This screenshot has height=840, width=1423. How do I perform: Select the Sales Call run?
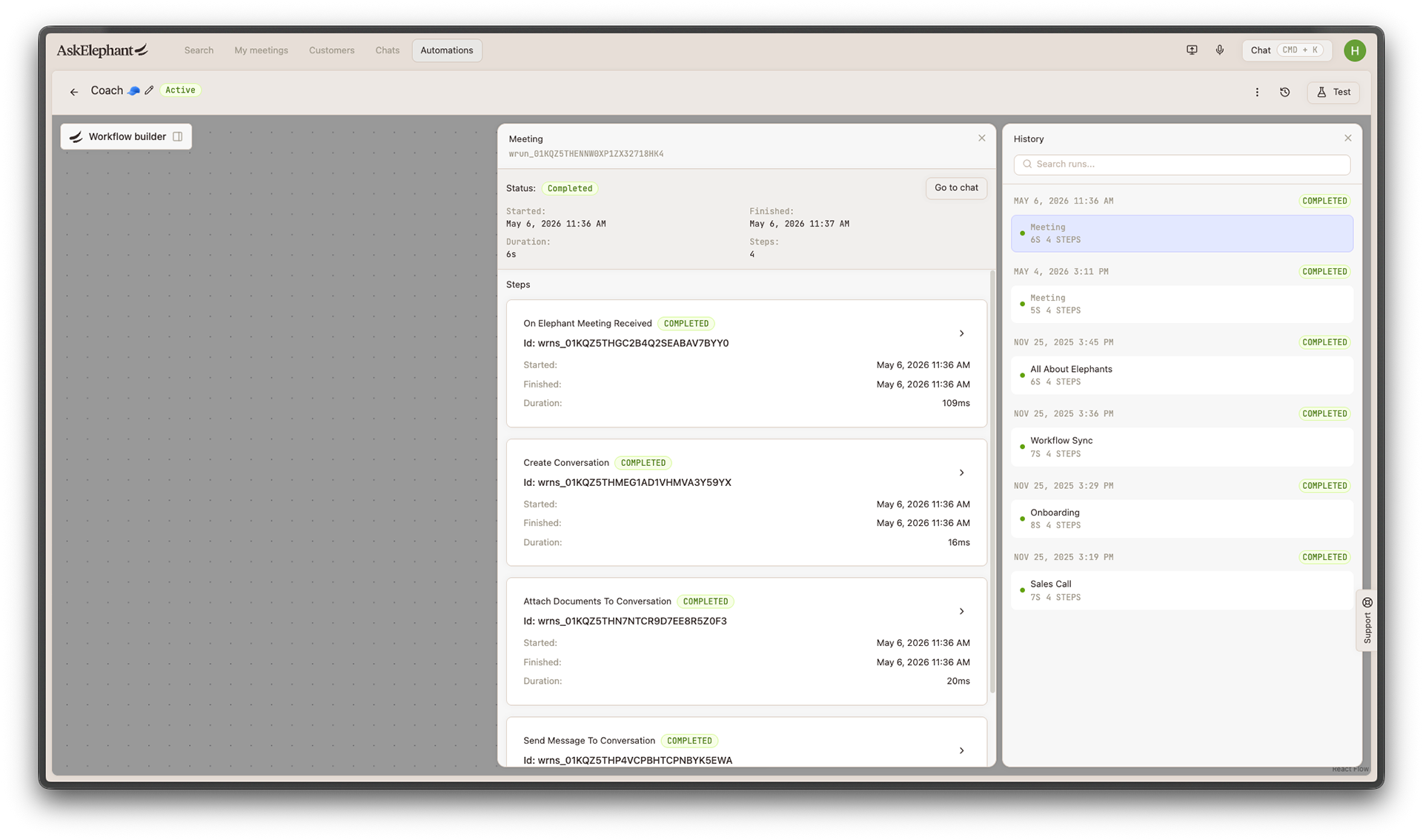click(1181, 590)
